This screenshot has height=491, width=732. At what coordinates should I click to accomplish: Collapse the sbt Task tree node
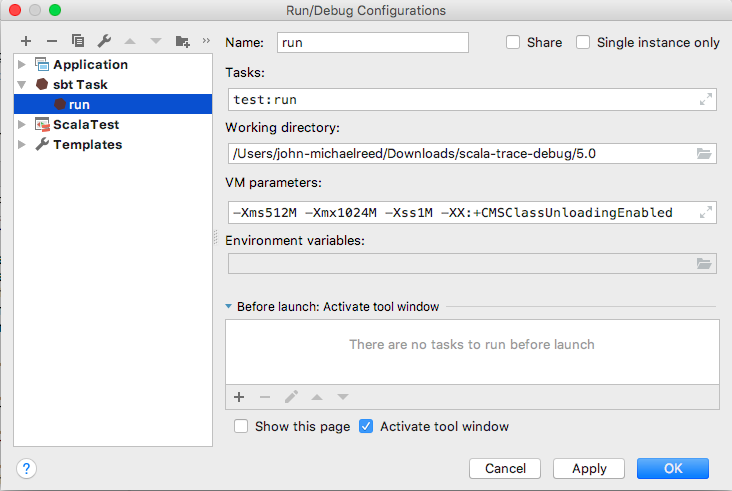(x=22, y=85)
